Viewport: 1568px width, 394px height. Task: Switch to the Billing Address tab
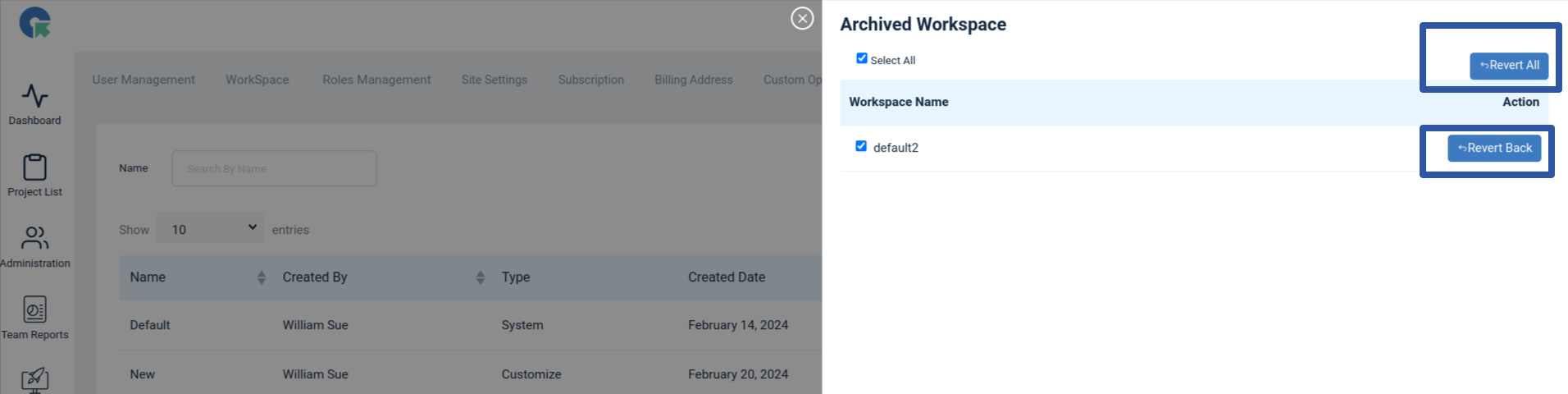tap(694, 80)
